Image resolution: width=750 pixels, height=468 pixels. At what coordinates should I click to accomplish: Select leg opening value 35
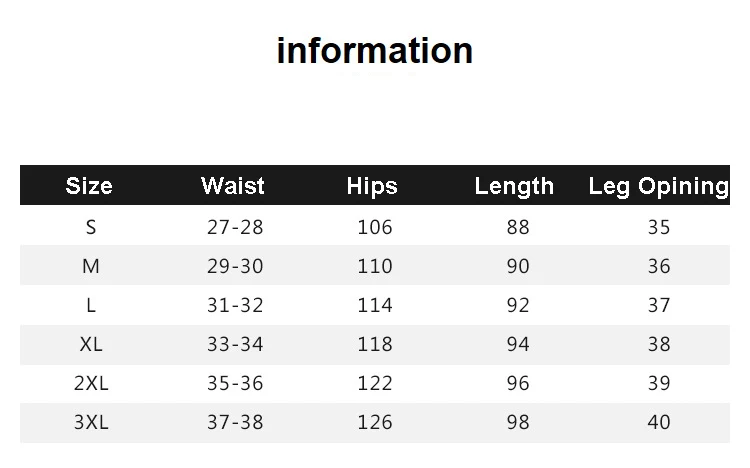[659, 227]
